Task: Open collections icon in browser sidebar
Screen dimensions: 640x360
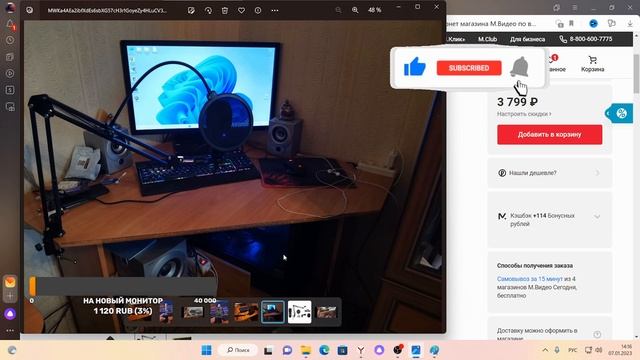Action: (x=10, y=57)
